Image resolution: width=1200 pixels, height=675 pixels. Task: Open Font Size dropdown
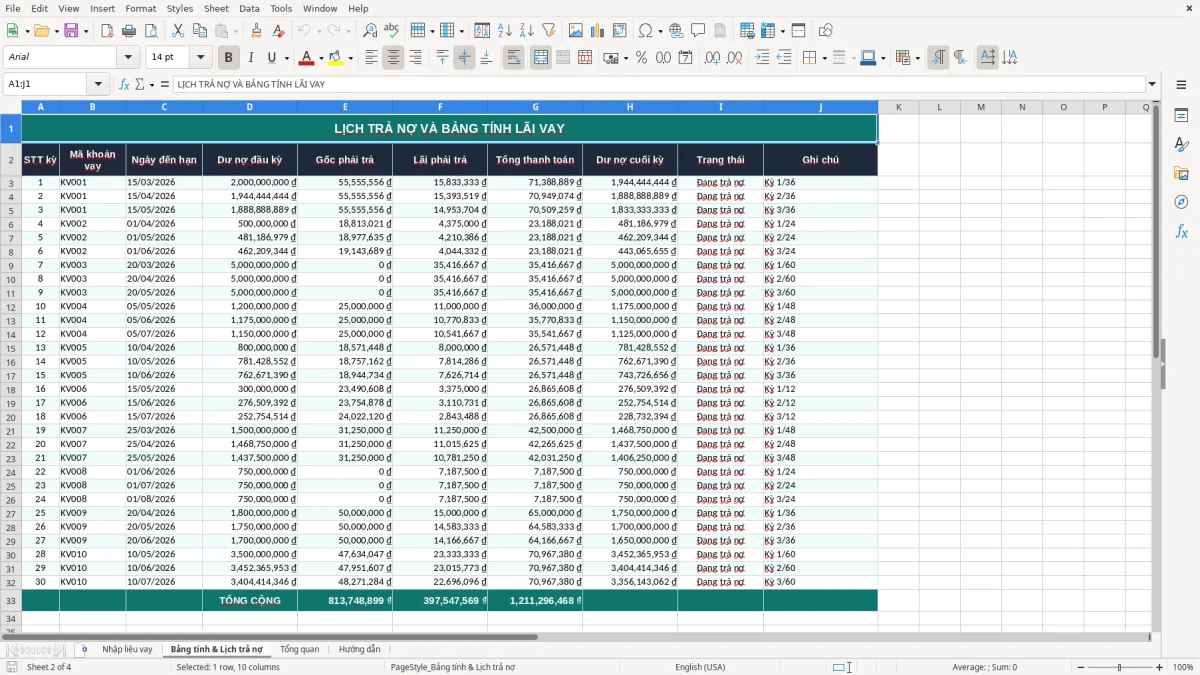click(200, 57)
